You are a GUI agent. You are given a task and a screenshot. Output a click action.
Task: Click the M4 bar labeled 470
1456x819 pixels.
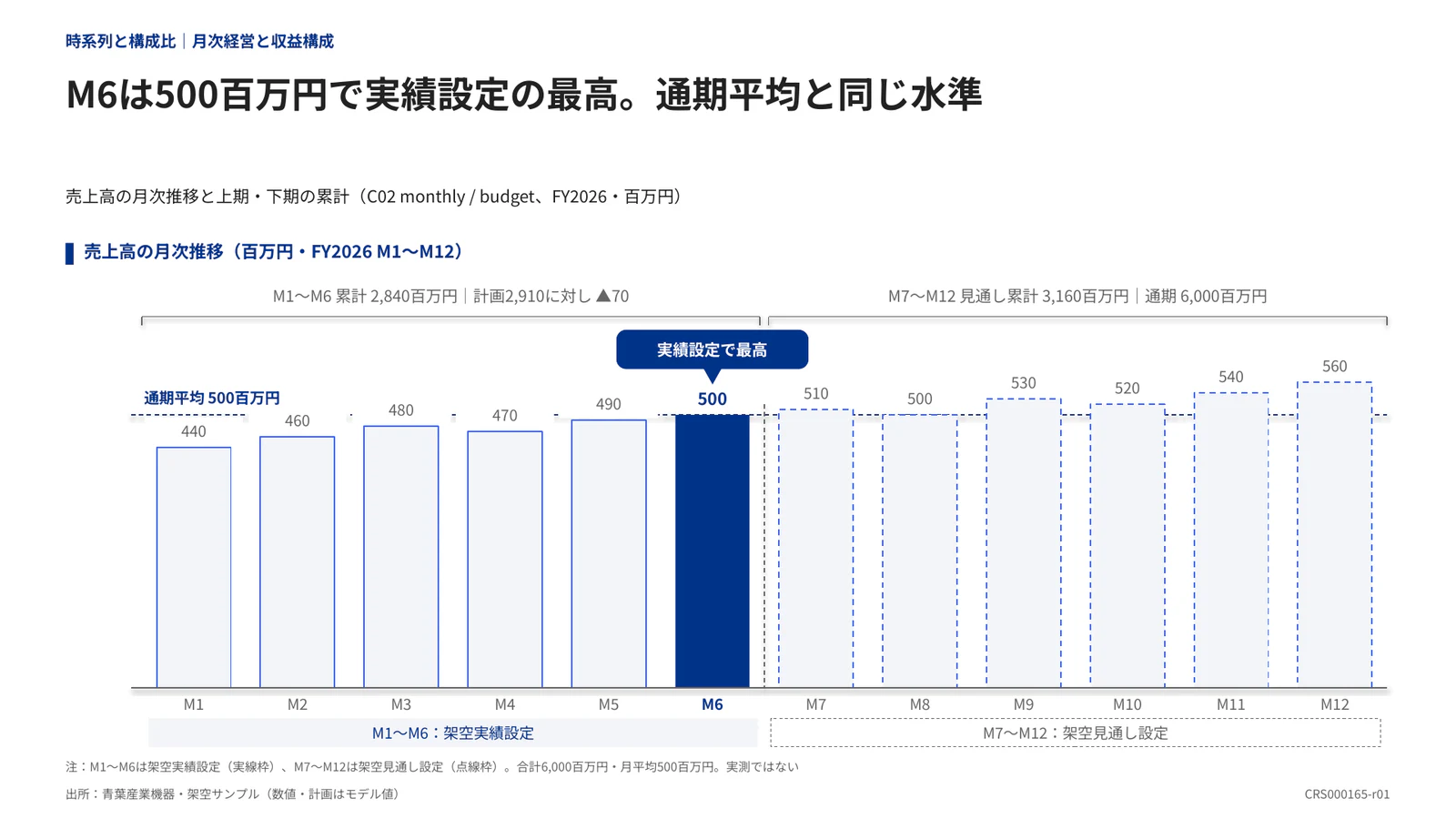coord(505,559)
